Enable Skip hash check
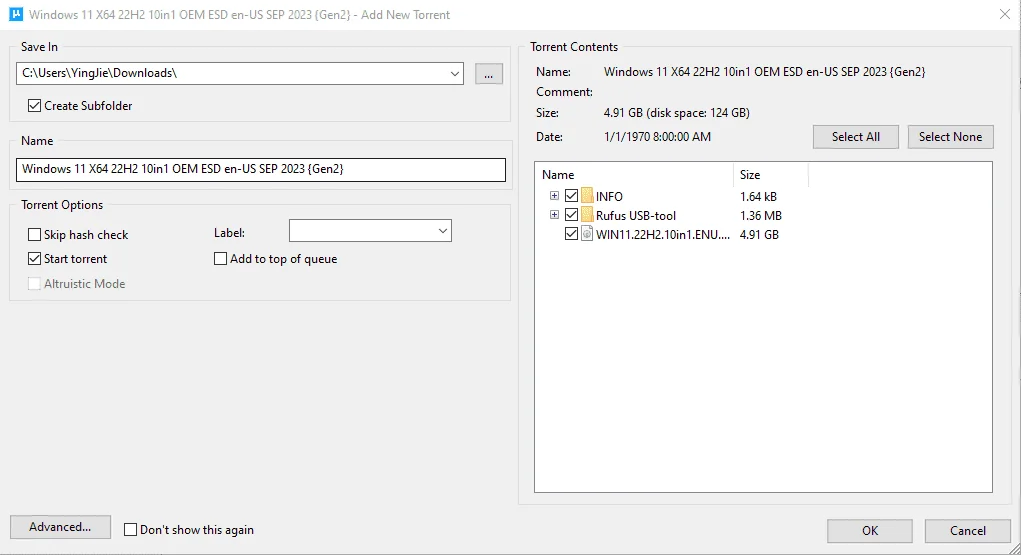 (35, 235)
